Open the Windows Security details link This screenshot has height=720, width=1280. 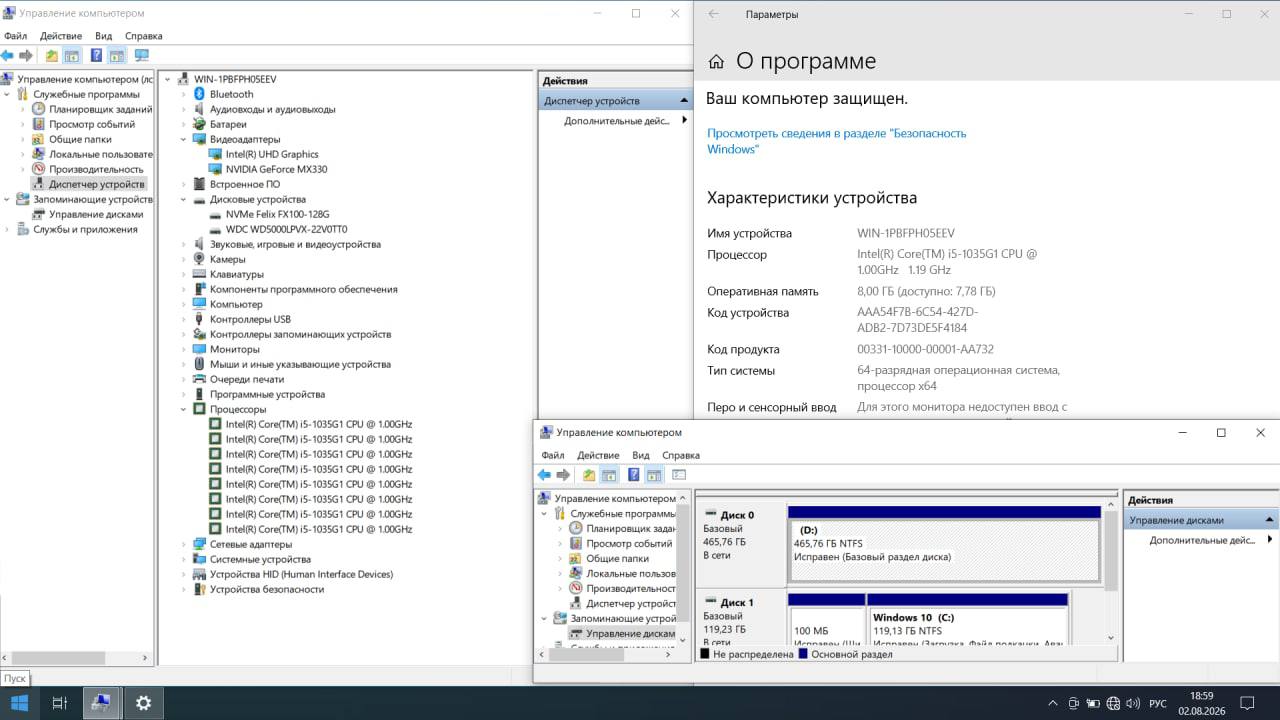coord(836,141)
